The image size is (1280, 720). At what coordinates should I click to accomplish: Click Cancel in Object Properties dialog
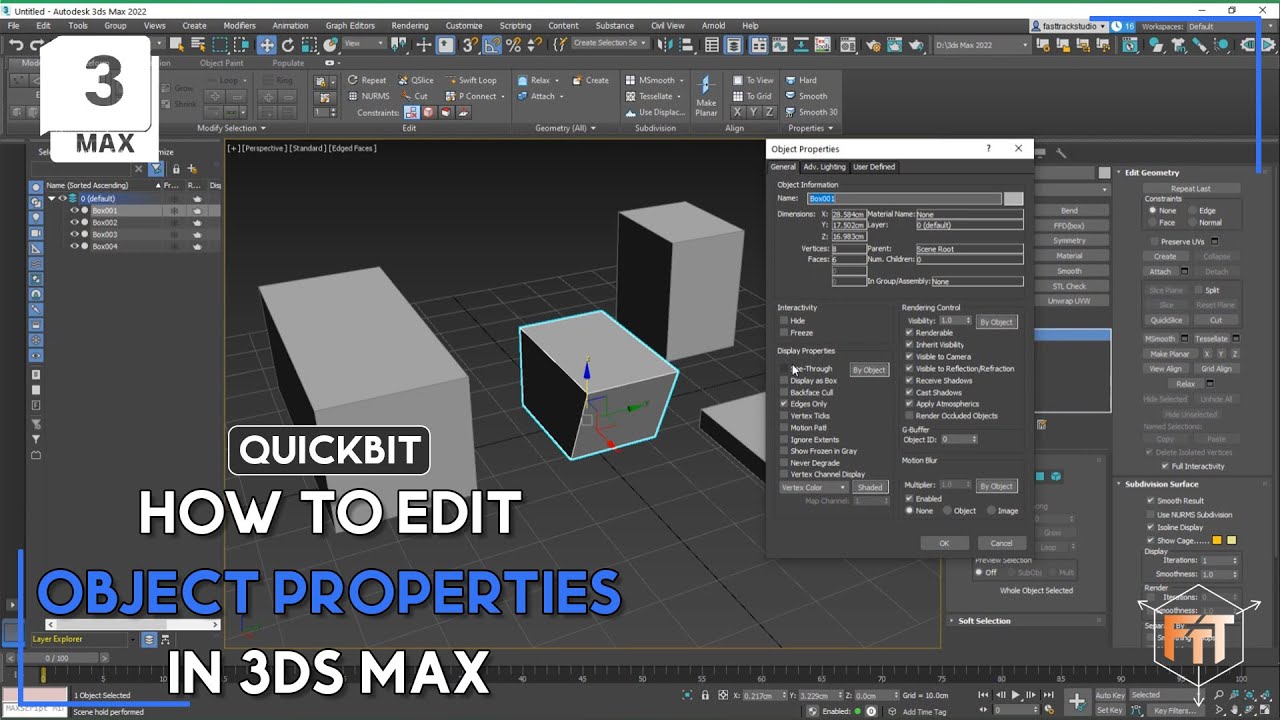1001,543
